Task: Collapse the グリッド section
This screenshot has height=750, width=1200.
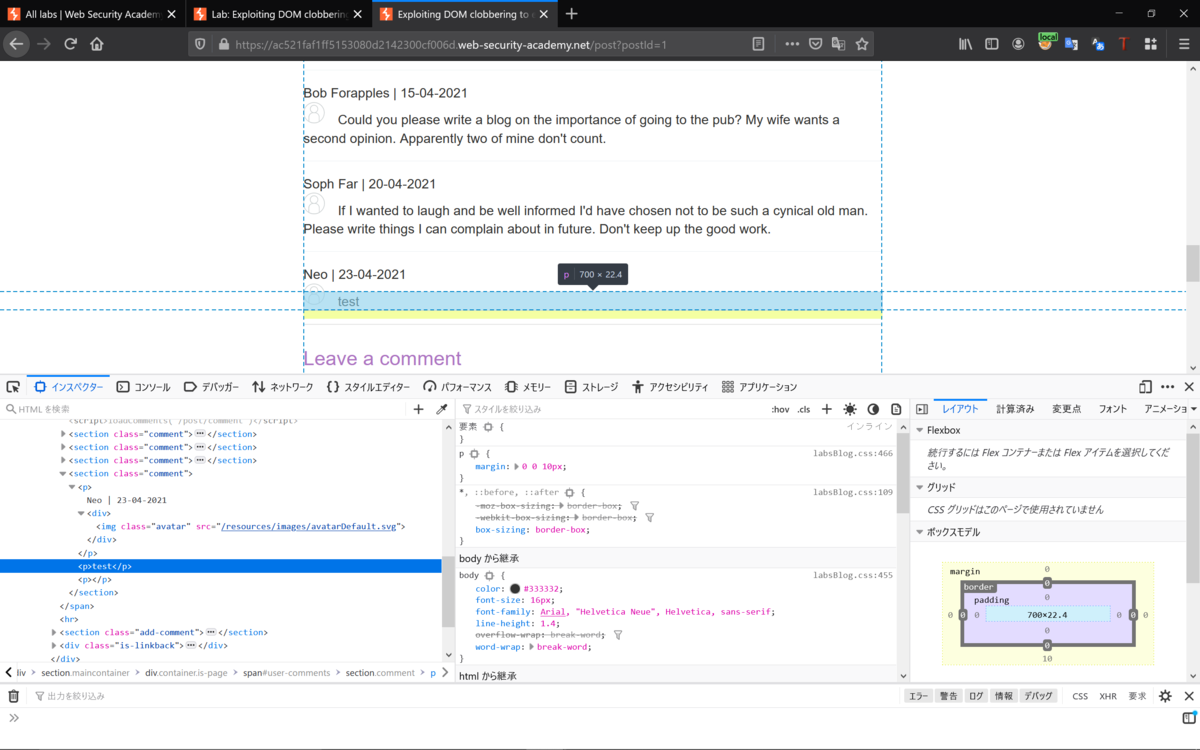Action: tap(919, 487)
